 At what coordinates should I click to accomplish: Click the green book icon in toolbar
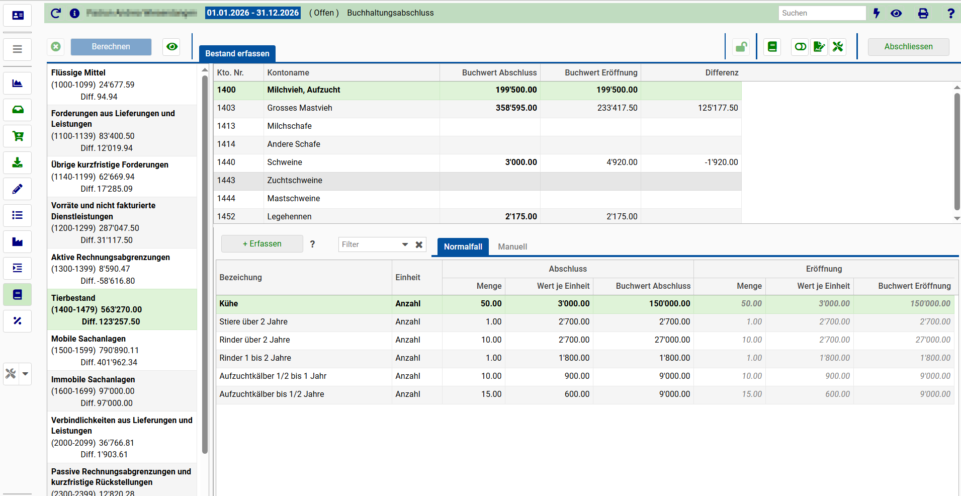(772, 47)
